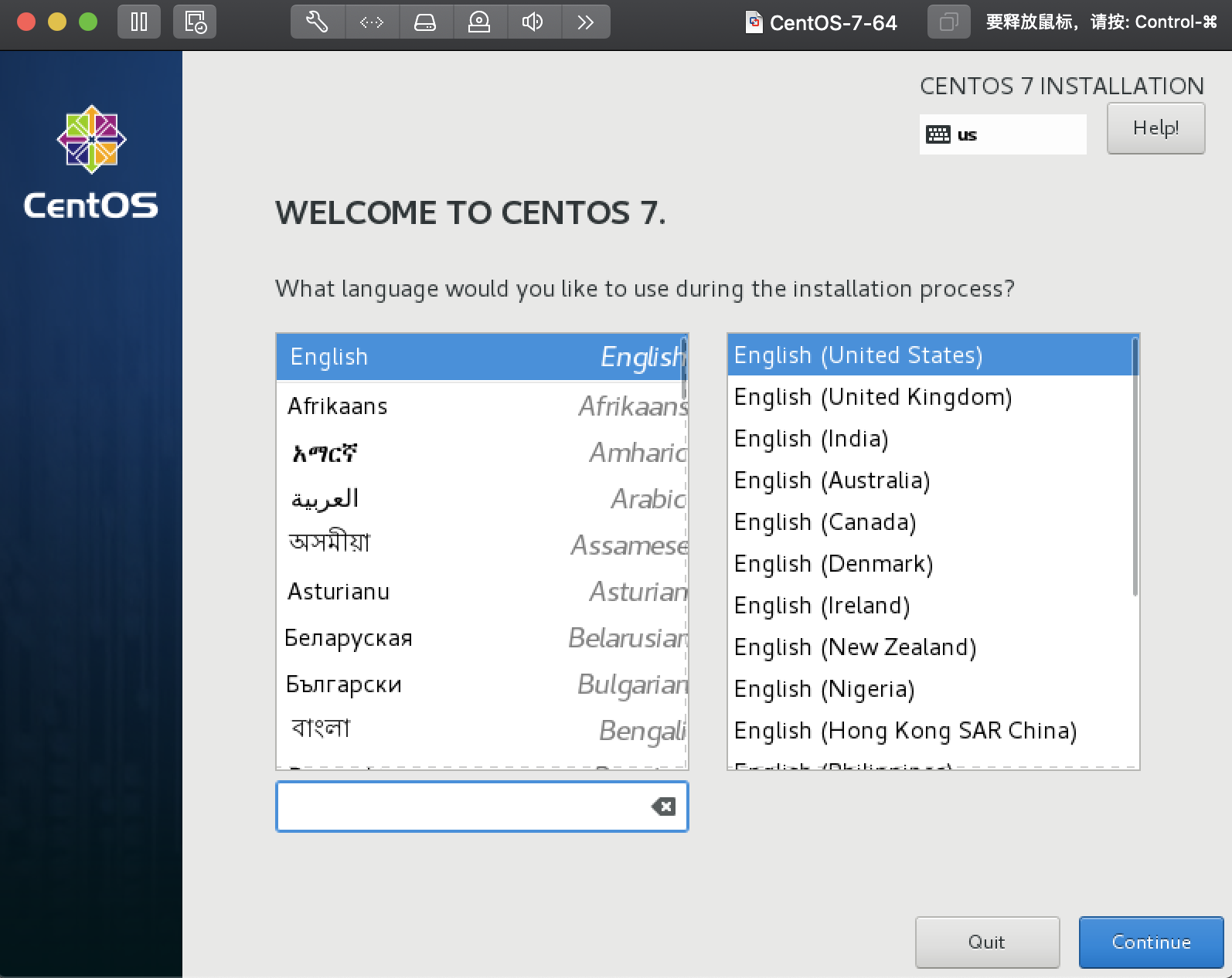Clear the language search field
The height and width of the screenshot is (978, 1232).
tap(663, 807)
